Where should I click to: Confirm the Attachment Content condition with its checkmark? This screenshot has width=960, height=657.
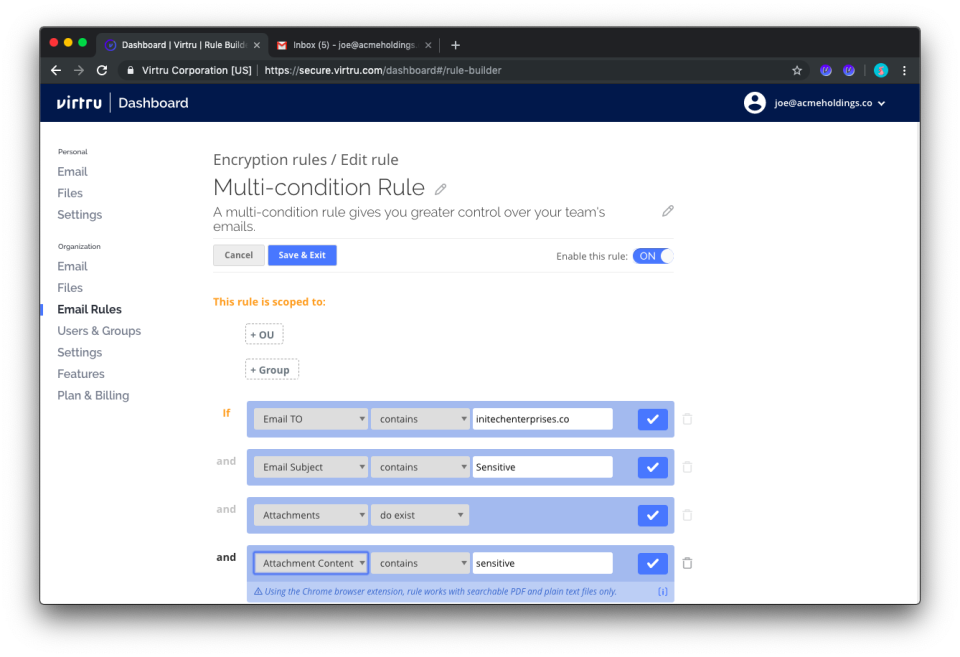tap(652, 563)
